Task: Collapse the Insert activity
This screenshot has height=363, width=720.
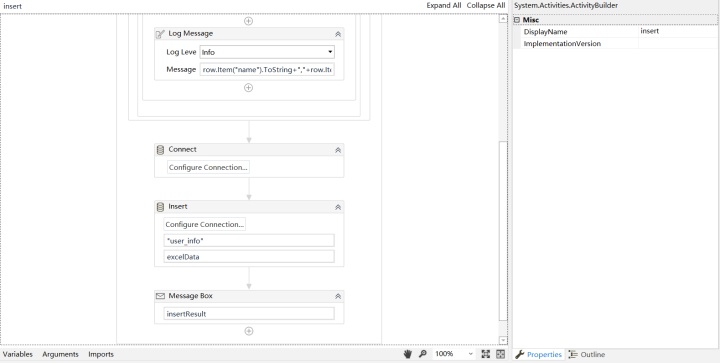Action: tap(338, 207)
